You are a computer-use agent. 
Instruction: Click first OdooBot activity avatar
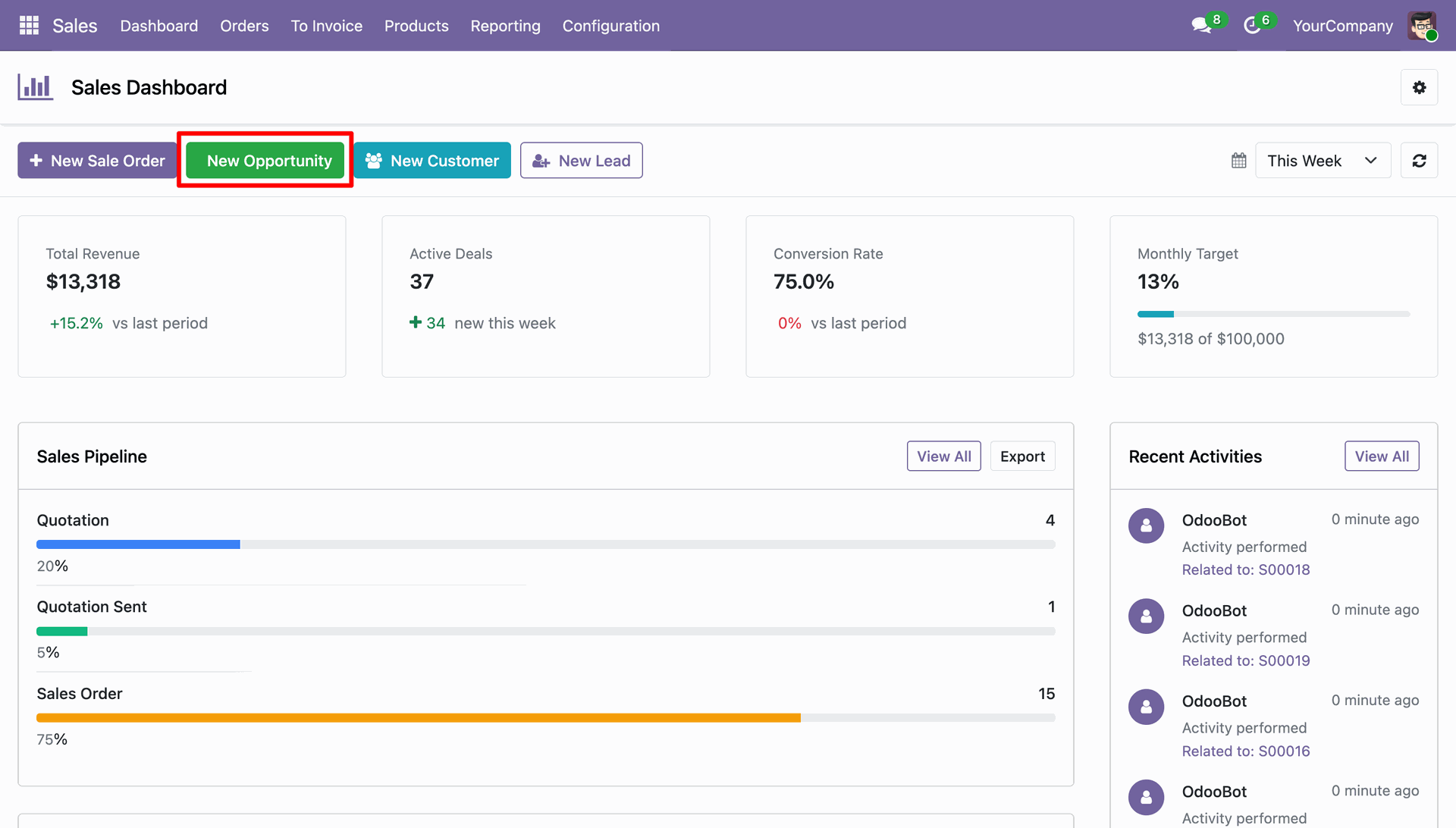tap(1146, 525)
